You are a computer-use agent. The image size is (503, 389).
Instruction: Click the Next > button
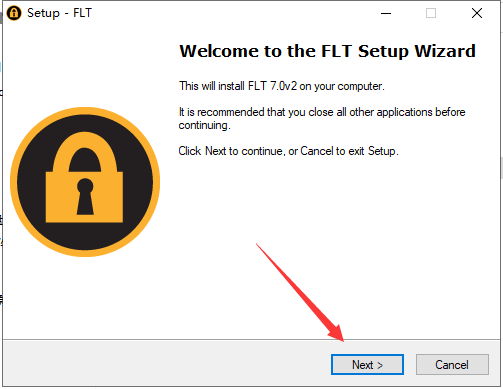[x=367, y=364]
